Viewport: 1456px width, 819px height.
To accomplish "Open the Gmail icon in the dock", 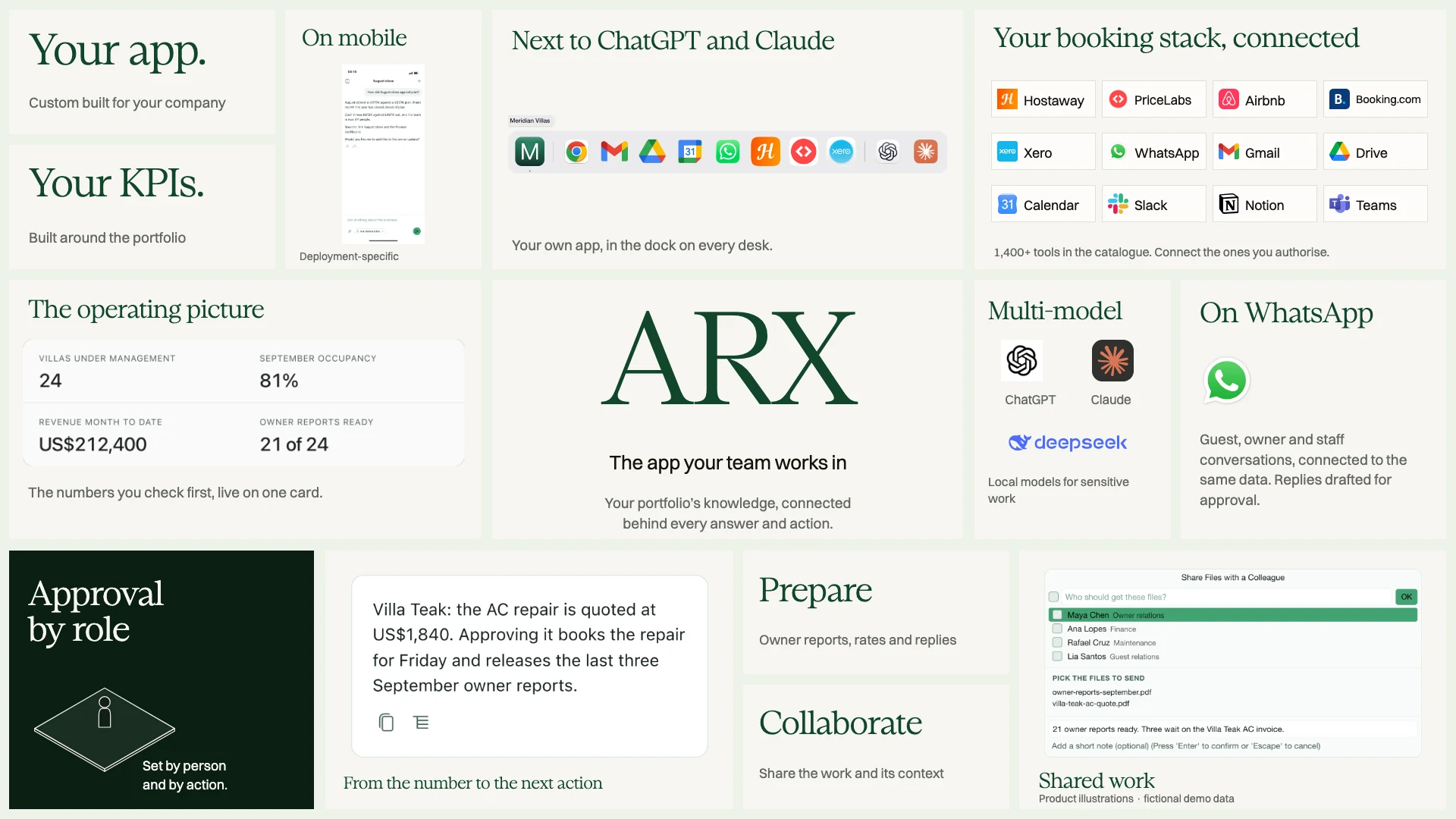I will (614, 152).
